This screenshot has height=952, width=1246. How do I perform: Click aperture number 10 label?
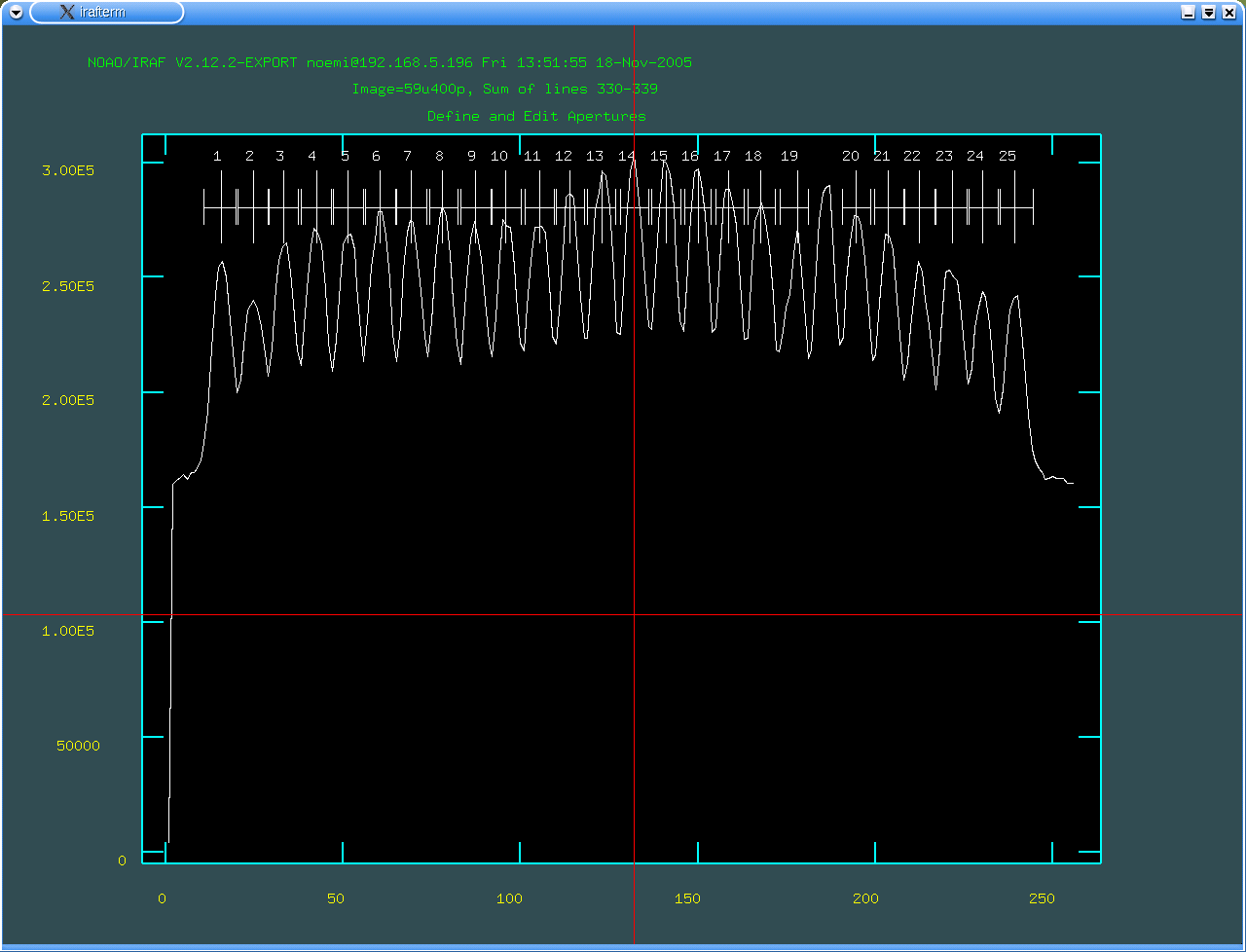coord(499,156)
